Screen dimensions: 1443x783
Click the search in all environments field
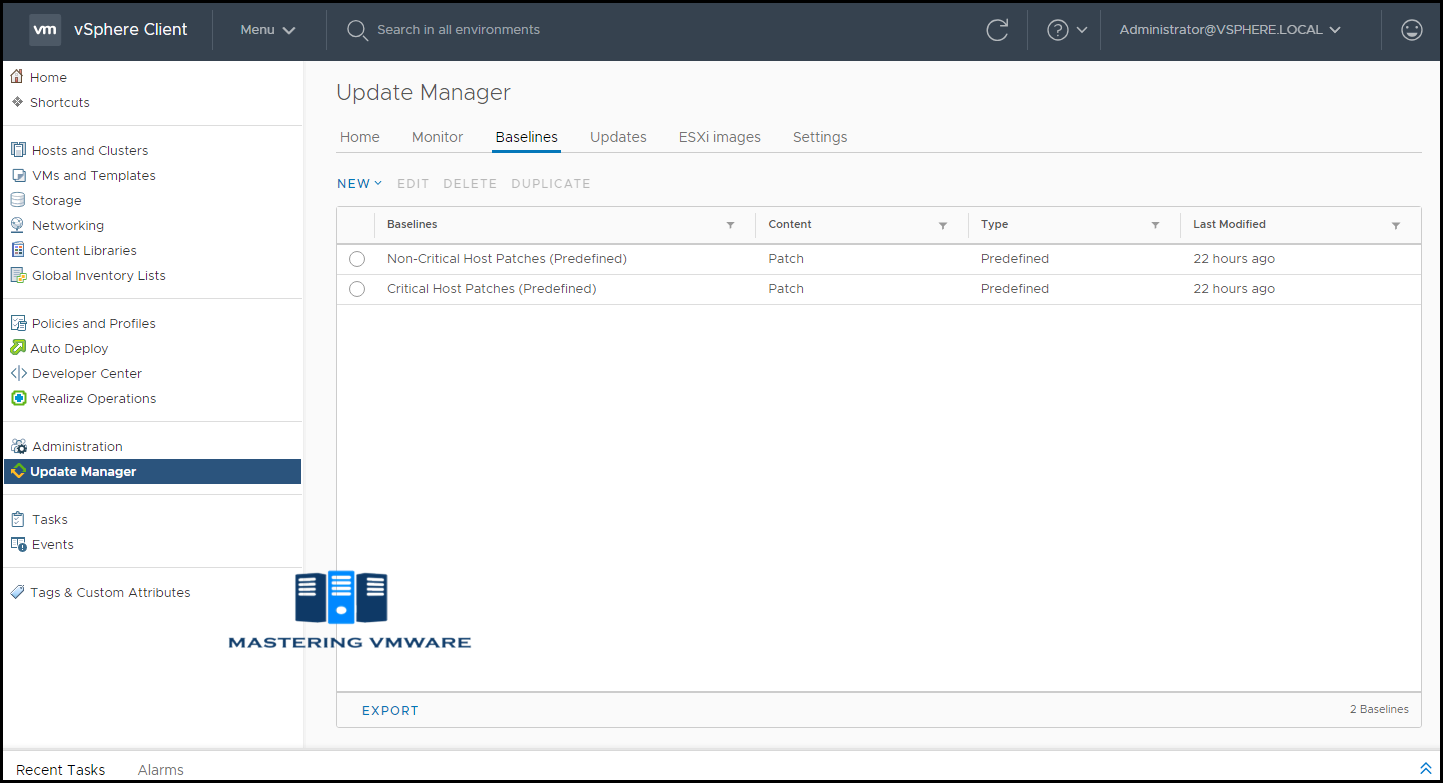pyautogui.click(x=458, y=30)
